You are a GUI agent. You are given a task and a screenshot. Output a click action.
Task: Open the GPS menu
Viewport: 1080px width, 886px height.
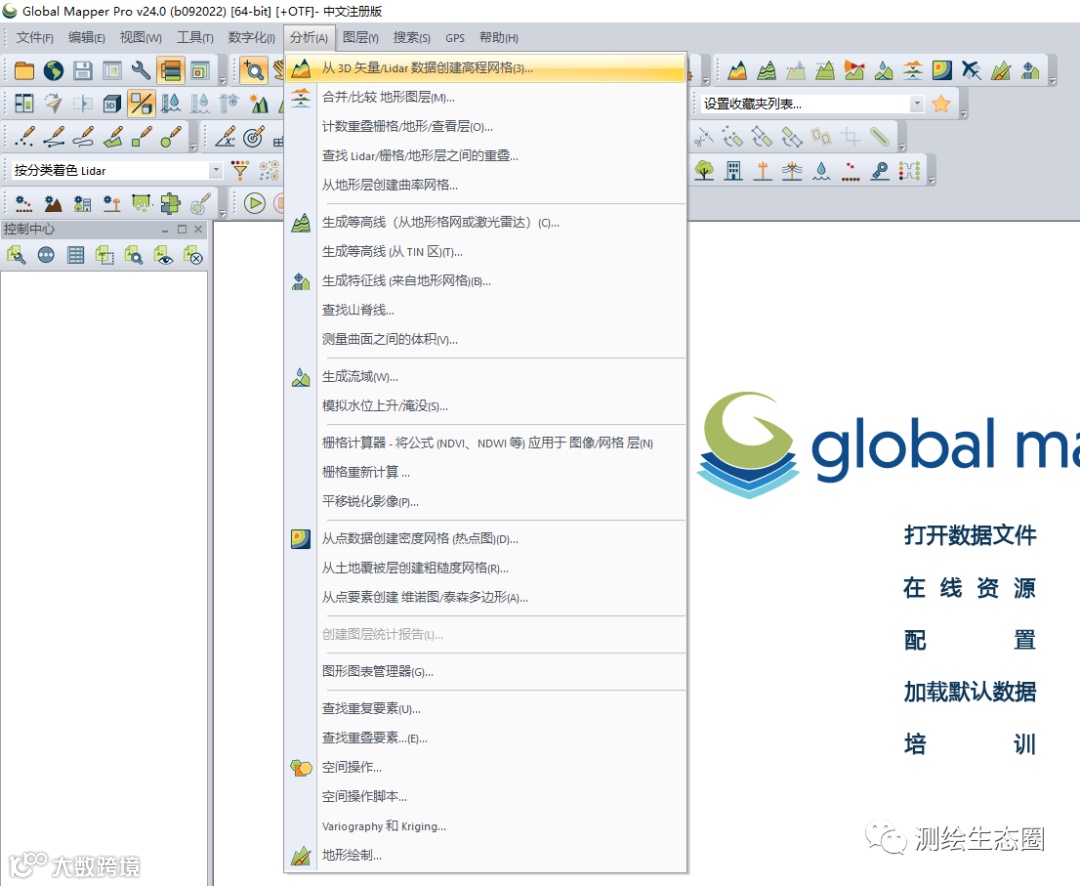click(x=455, y=37)
